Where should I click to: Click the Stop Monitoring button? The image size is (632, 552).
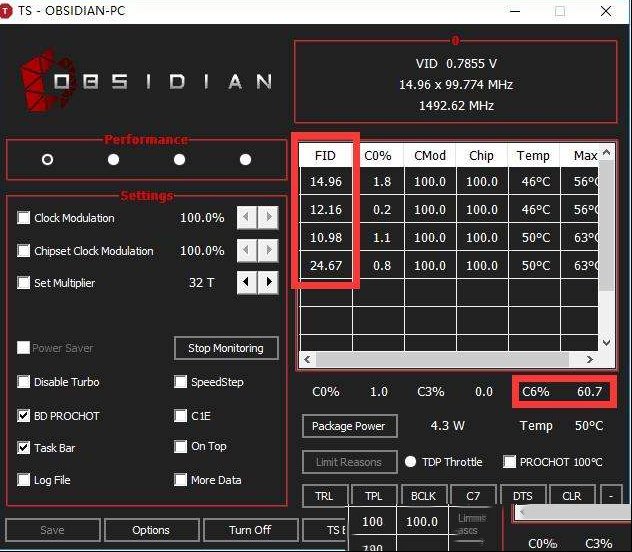pyautogui.click(x=226, y=348)
